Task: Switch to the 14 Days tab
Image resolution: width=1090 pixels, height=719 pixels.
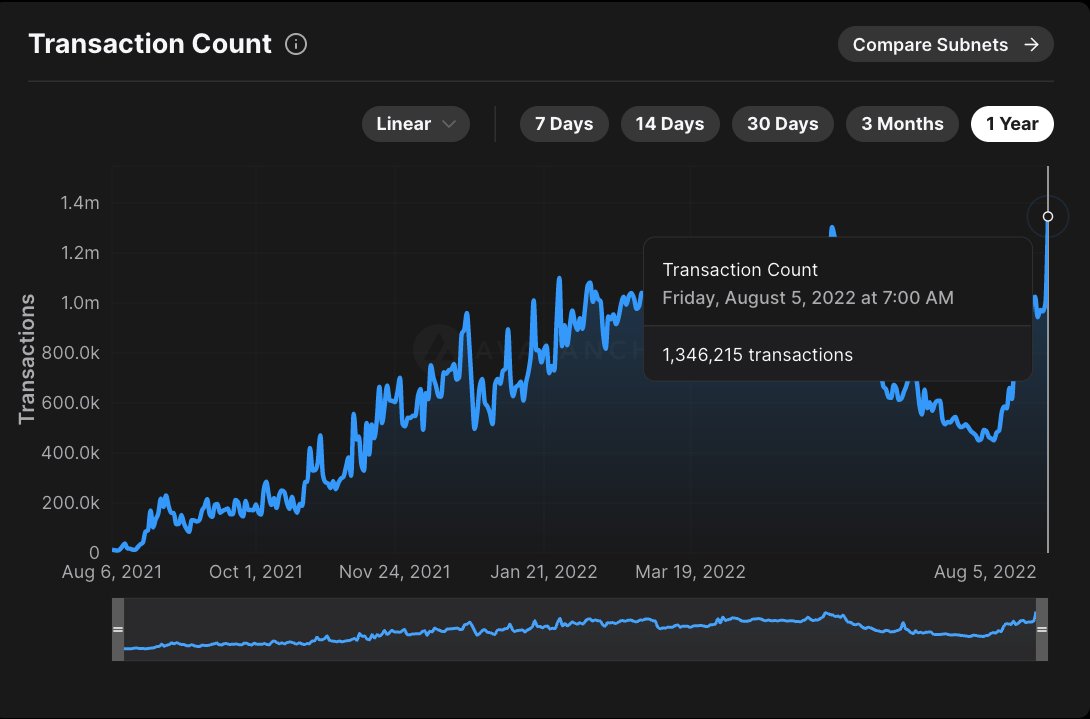Action: point(670,124)
